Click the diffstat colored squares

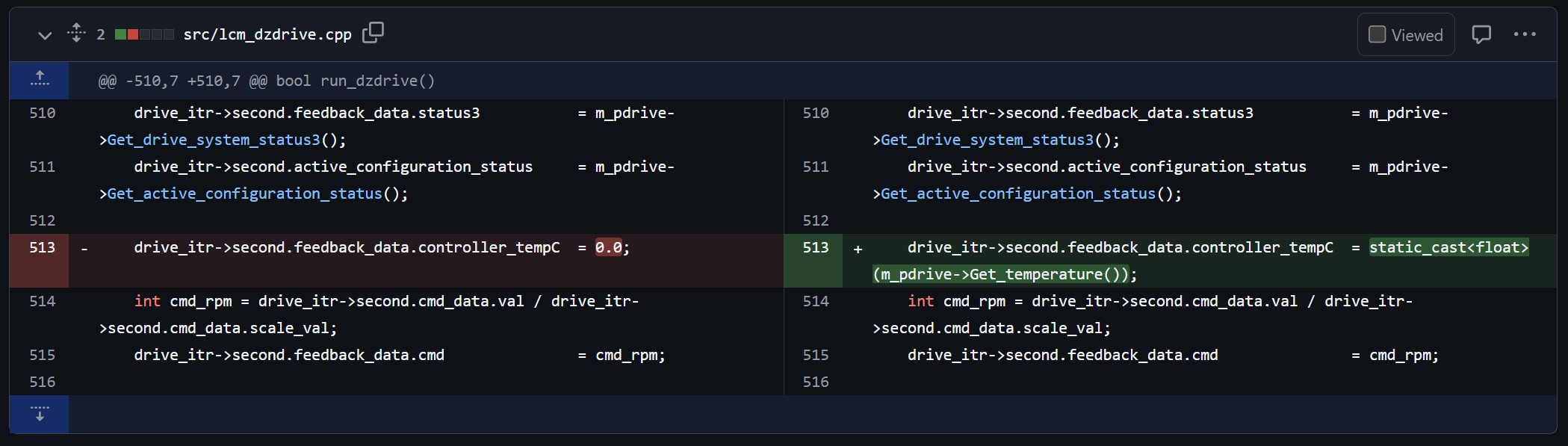click(144, 35)
